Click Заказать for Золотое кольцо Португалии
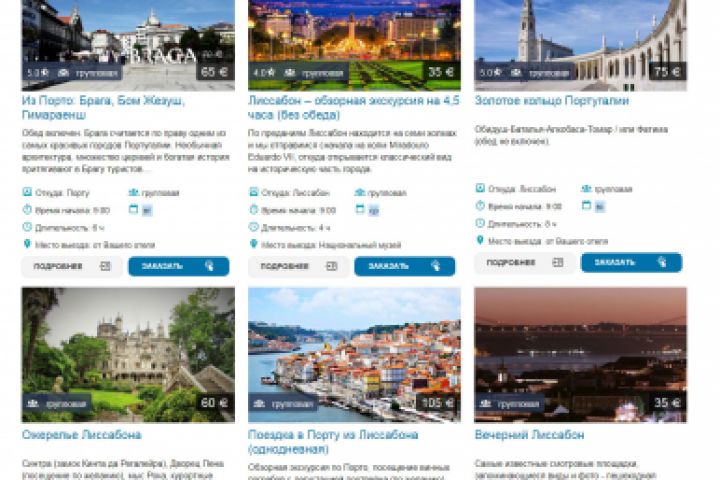The width and height of the screenshot is (720, 480). pos(631,263)
